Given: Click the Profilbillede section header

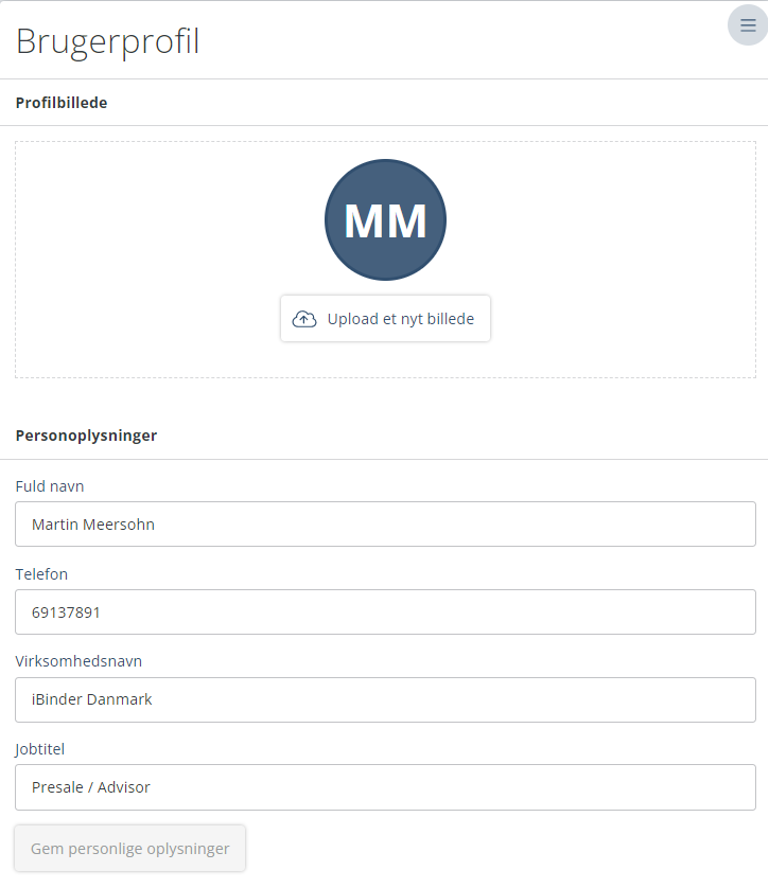Looking at the screenshot, I should click(x=62, y=103).
